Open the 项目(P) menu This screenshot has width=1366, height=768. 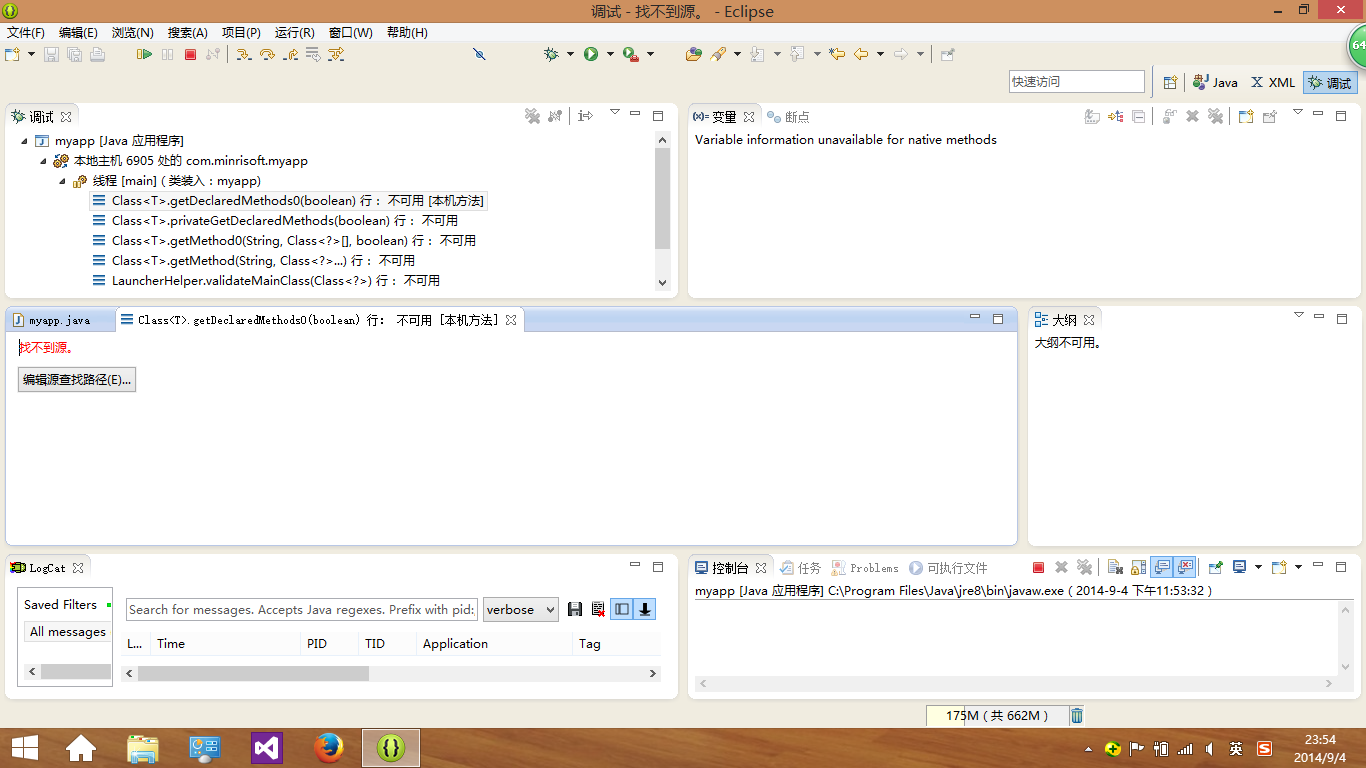point(241,32)
